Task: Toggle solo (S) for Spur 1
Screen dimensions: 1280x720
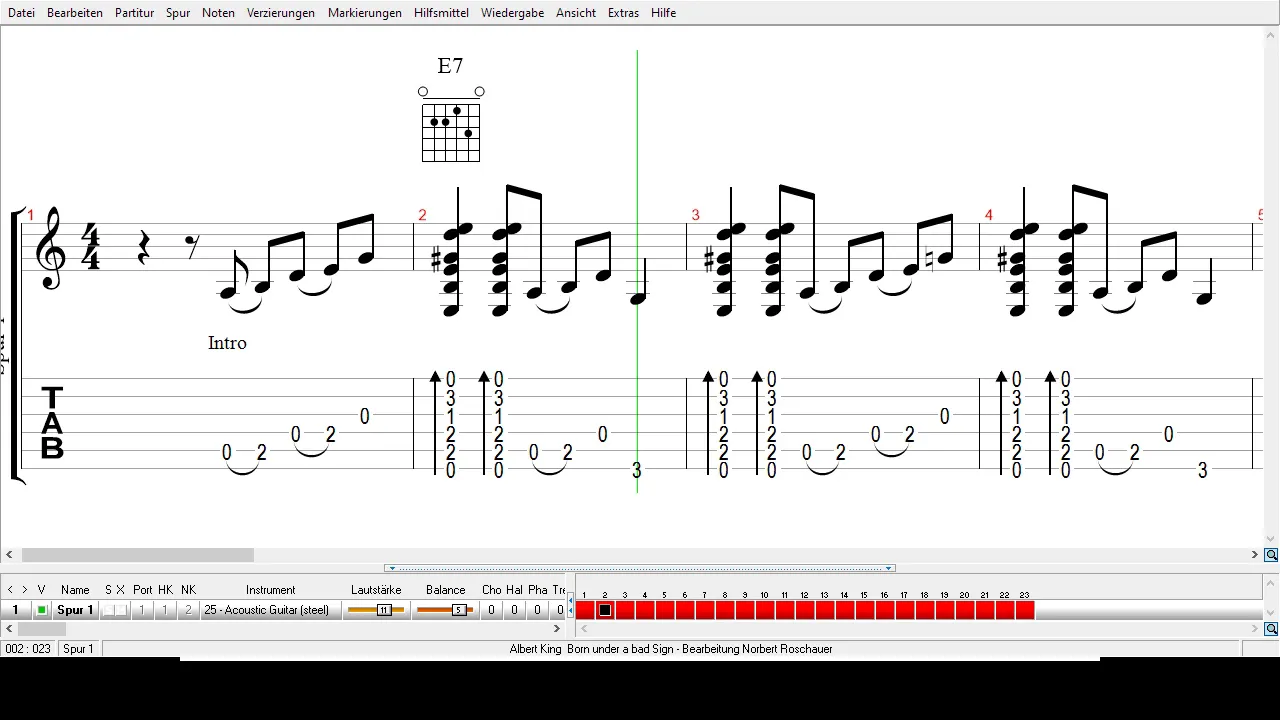Action: coord(109,610)
